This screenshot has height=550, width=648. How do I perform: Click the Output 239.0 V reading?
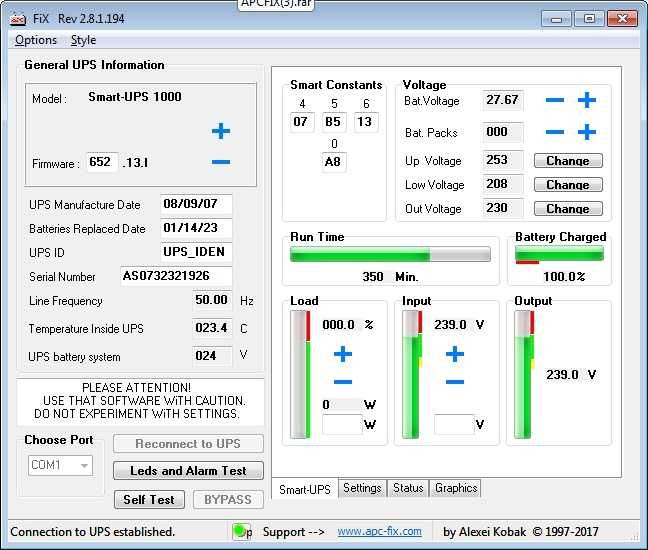571,375
